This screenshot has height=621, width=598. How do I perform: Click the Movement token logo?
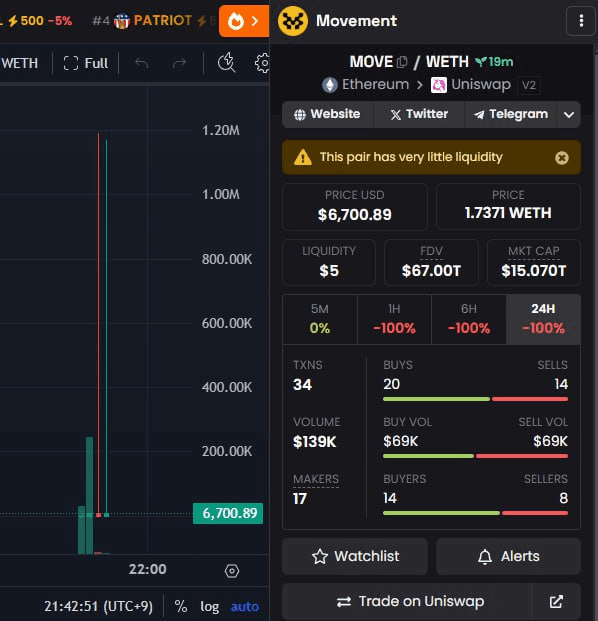[x=293, y=21]
